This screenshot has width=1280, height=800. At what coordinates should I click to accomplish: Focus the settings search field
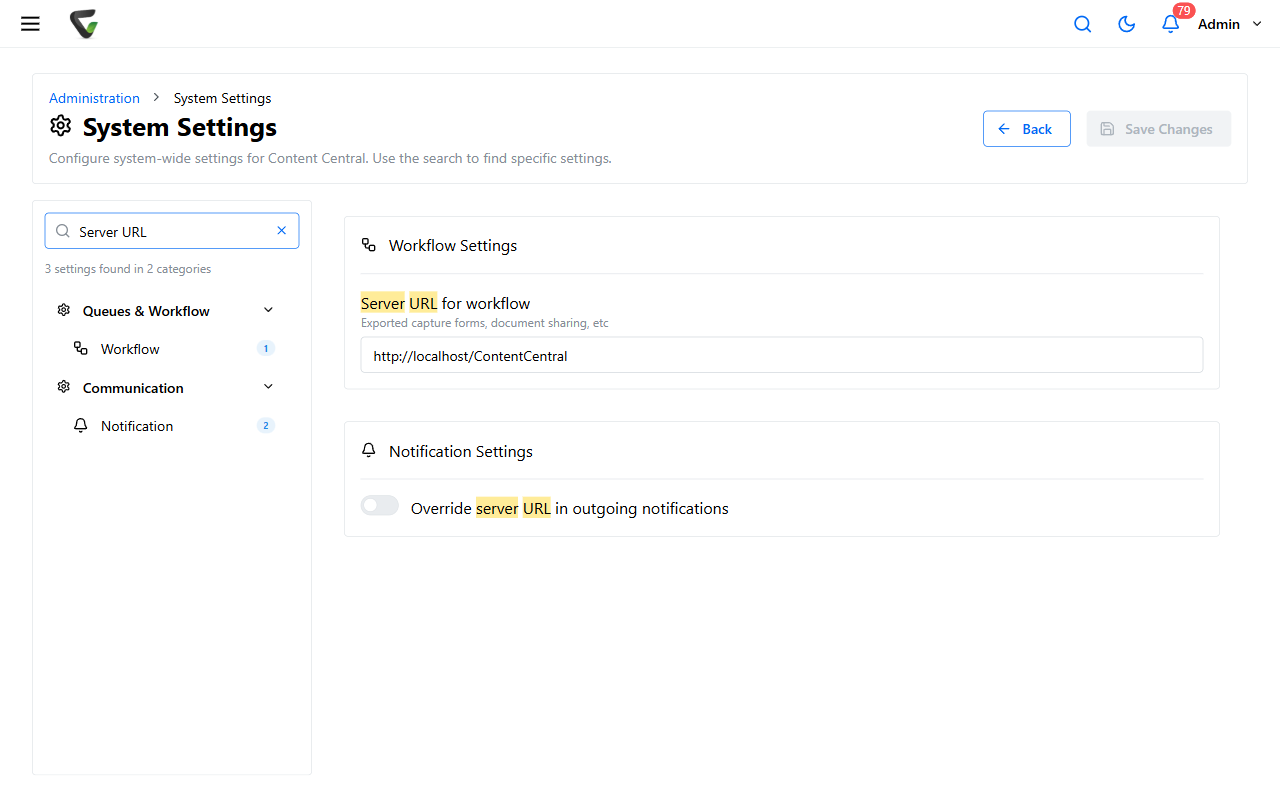coord(172,231)
